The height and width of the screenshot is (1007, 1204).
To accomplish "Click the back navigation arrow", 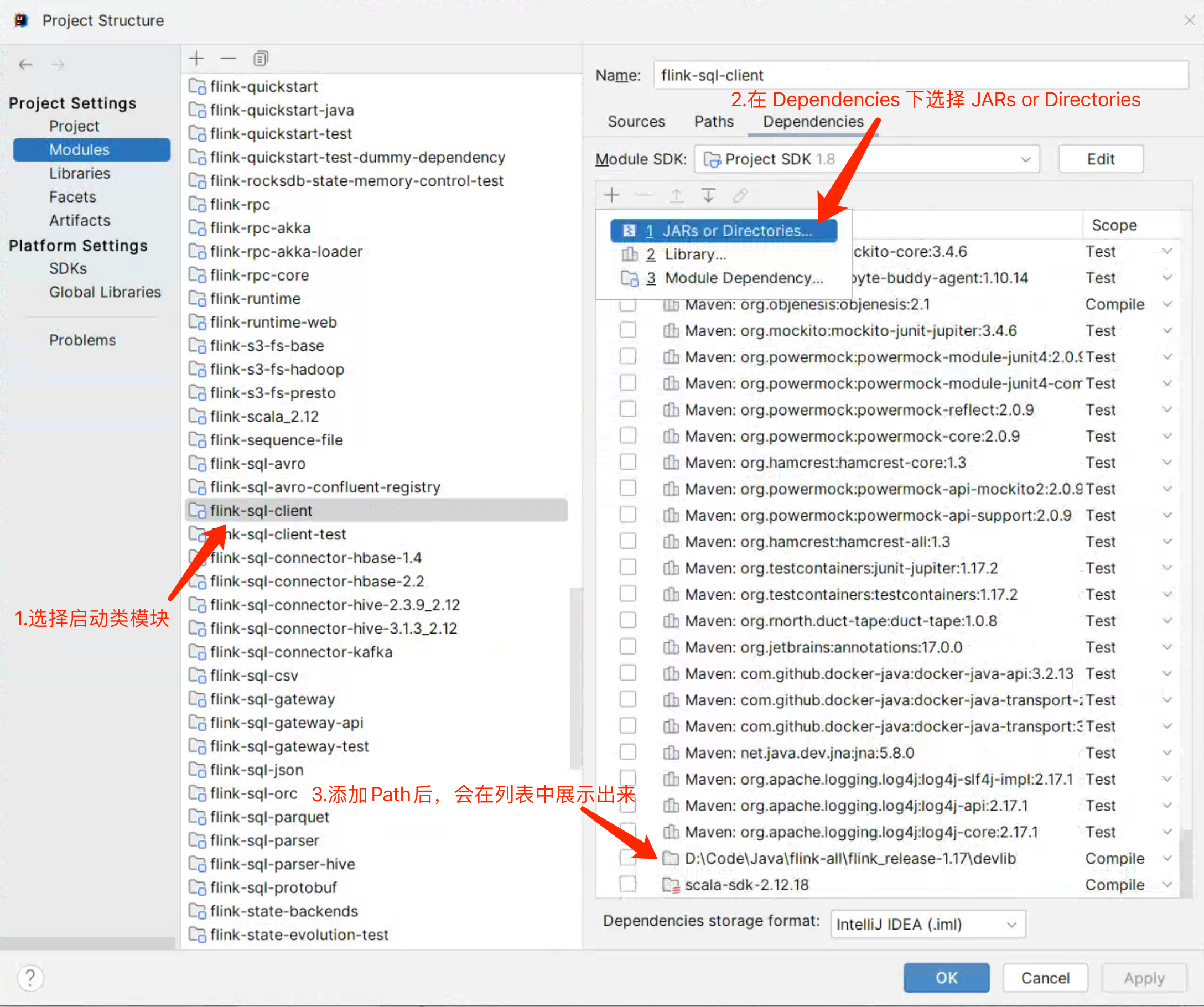I will coord(26,64).
